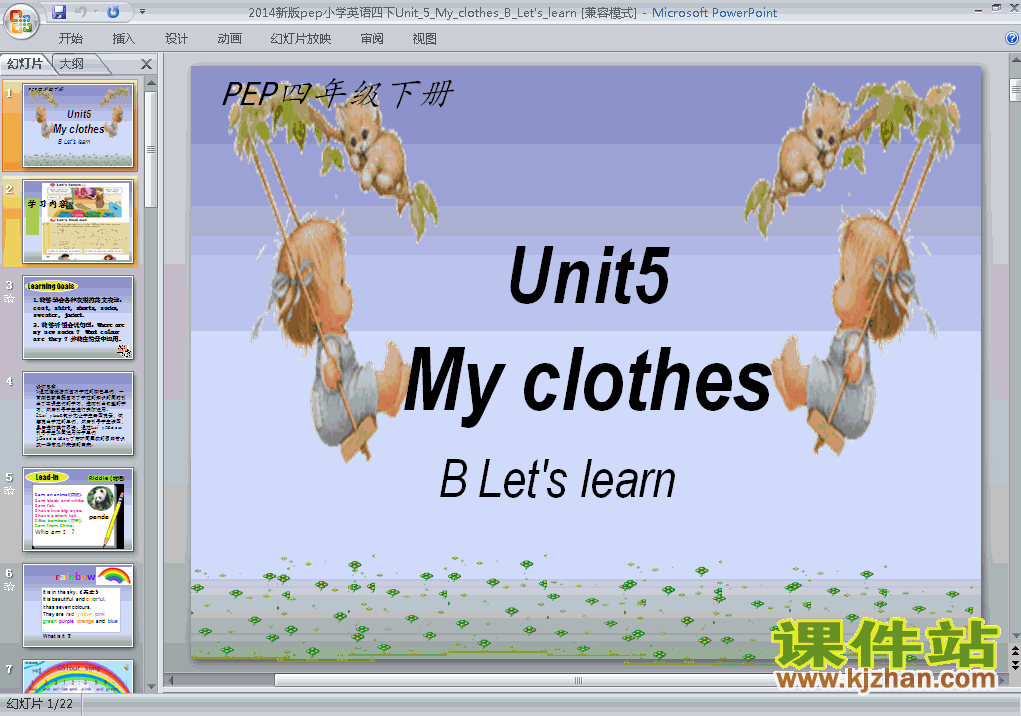The height and width of the screenshot is (716, 1021).
Task: Open the 设计 ribbon tab
Action: tap(176, 38)
